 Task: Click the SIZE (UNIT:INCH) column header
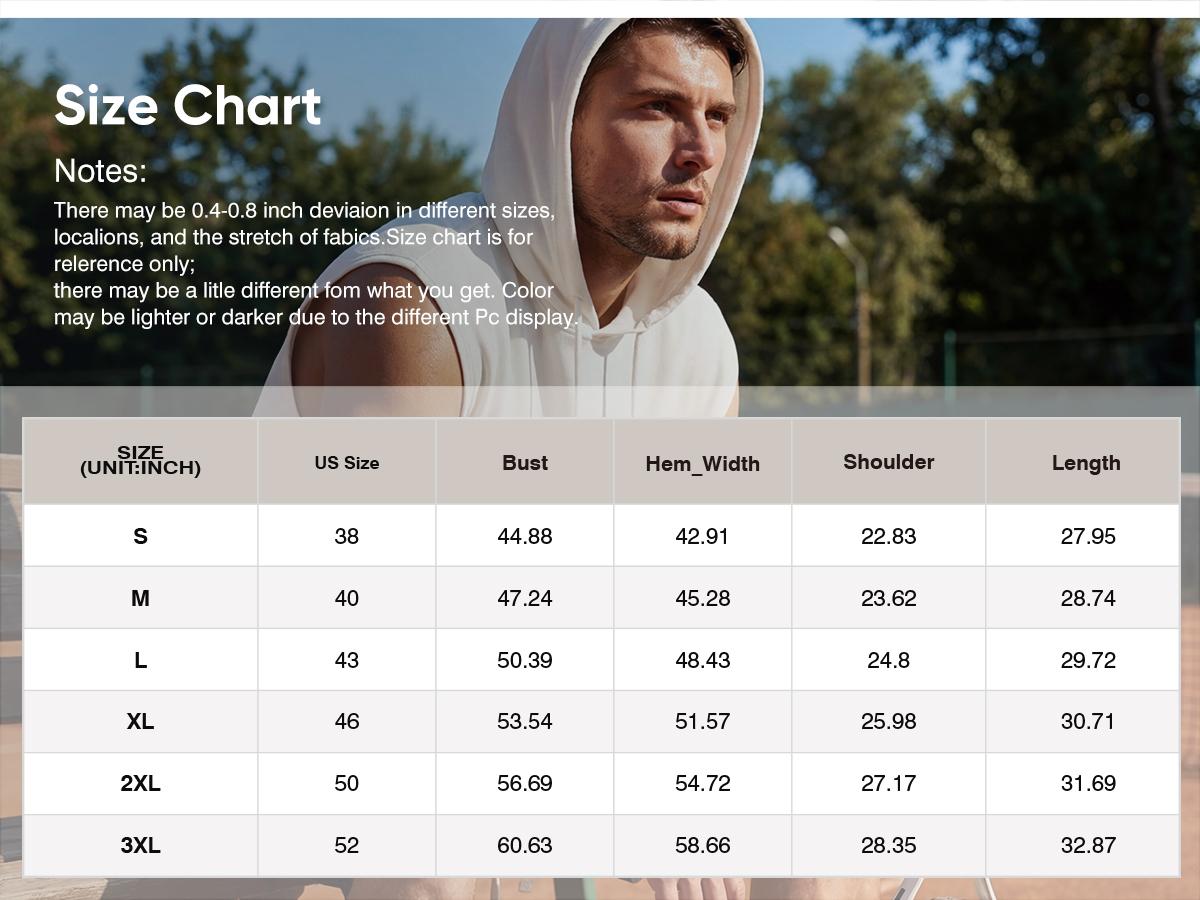click(140, 461)
